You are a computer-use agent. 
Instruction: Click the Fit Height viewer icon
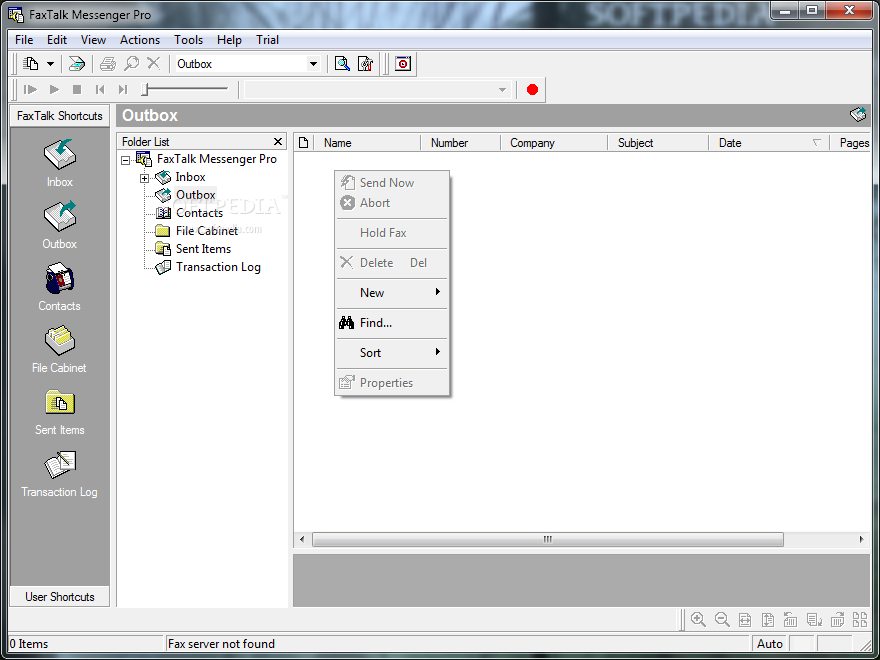click(768, 620)
